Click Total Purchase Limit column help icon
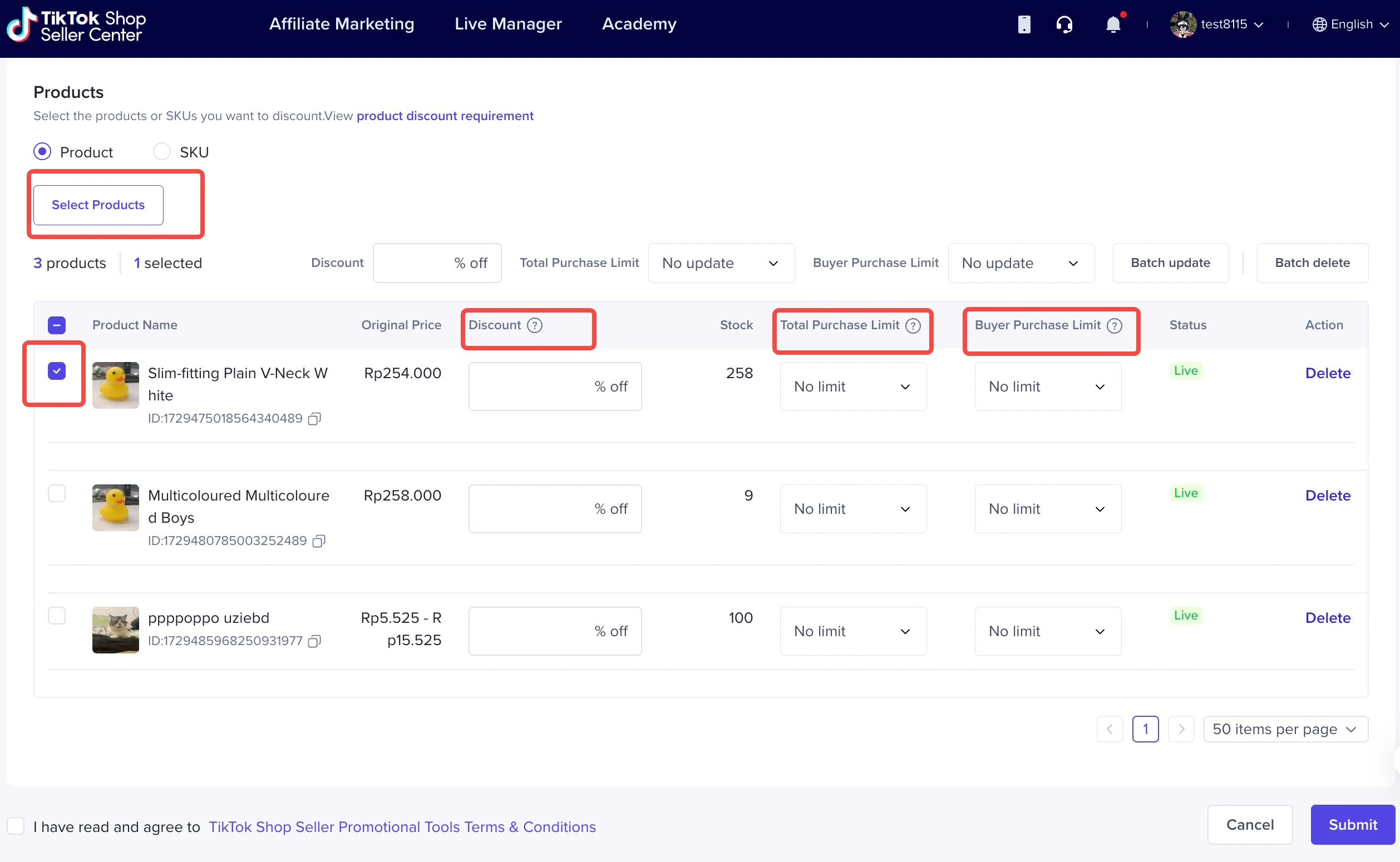The width and height of the screenshot is (1400, 862). (x=913, y=325)
